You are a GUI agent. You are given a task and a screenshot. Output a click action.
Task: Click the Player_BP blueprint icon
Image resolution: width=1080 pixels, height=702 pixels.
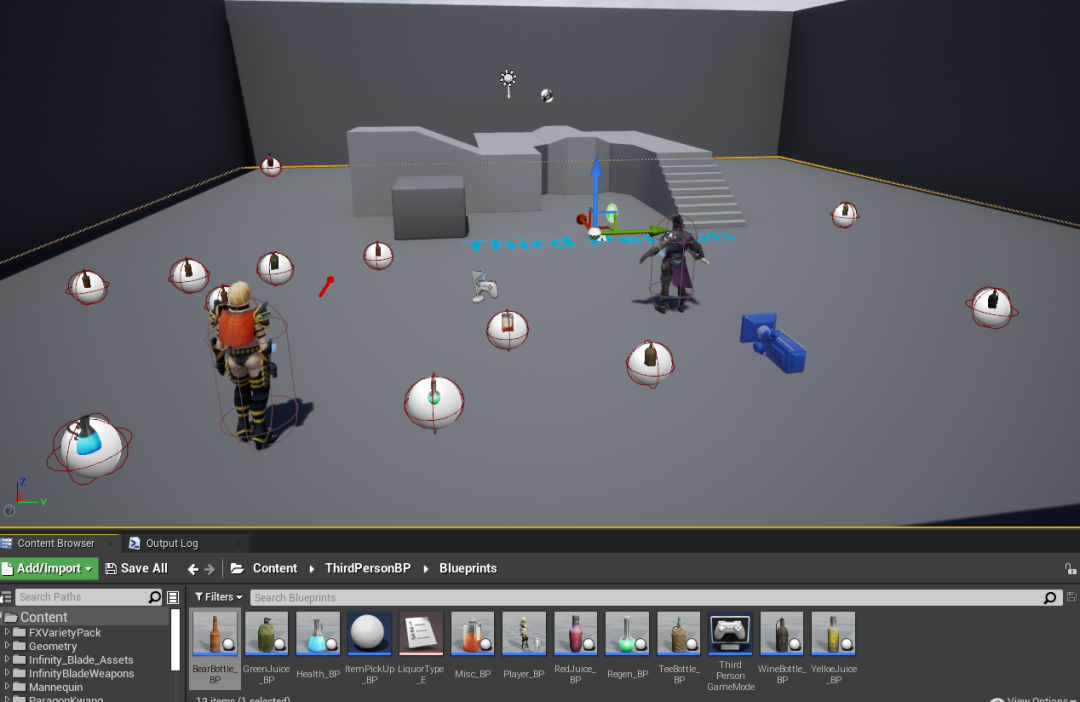coord(523,633)
